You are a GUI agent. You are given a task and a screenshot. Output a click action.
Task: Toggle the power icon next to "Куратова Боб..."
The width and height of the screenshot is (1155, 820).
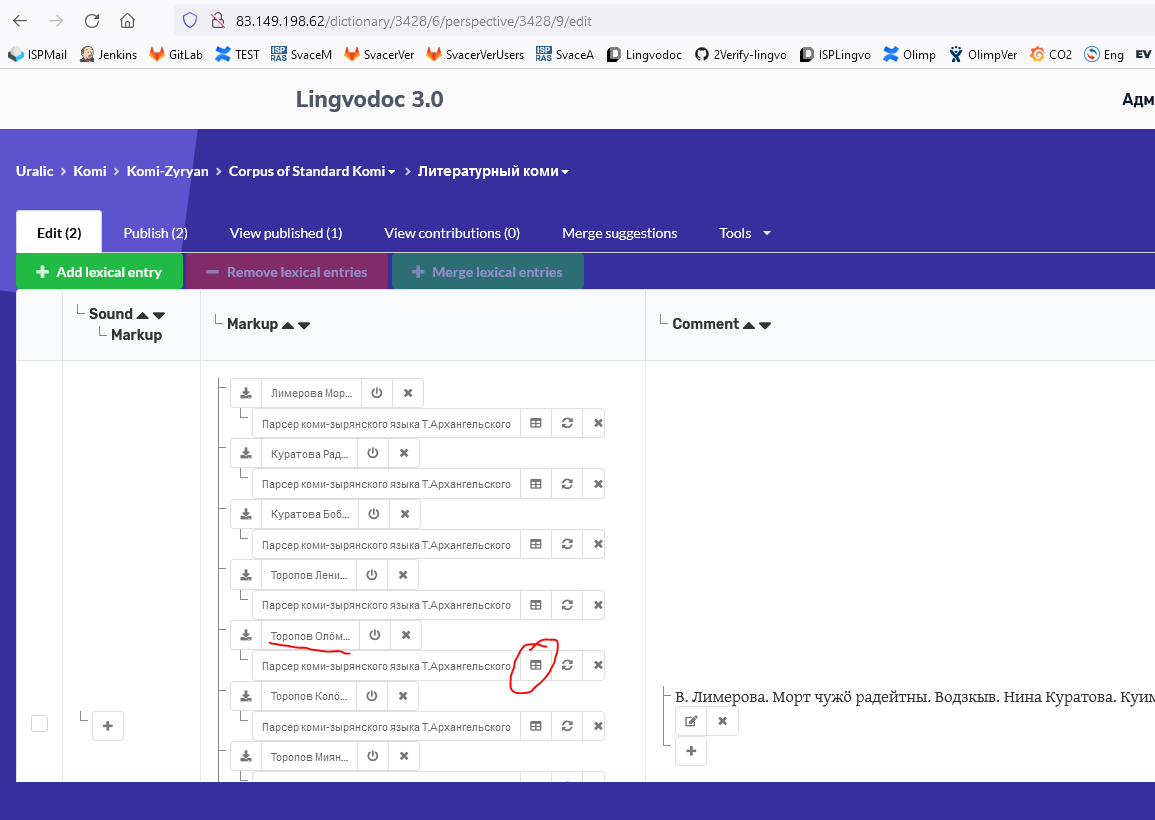[376, 513]
